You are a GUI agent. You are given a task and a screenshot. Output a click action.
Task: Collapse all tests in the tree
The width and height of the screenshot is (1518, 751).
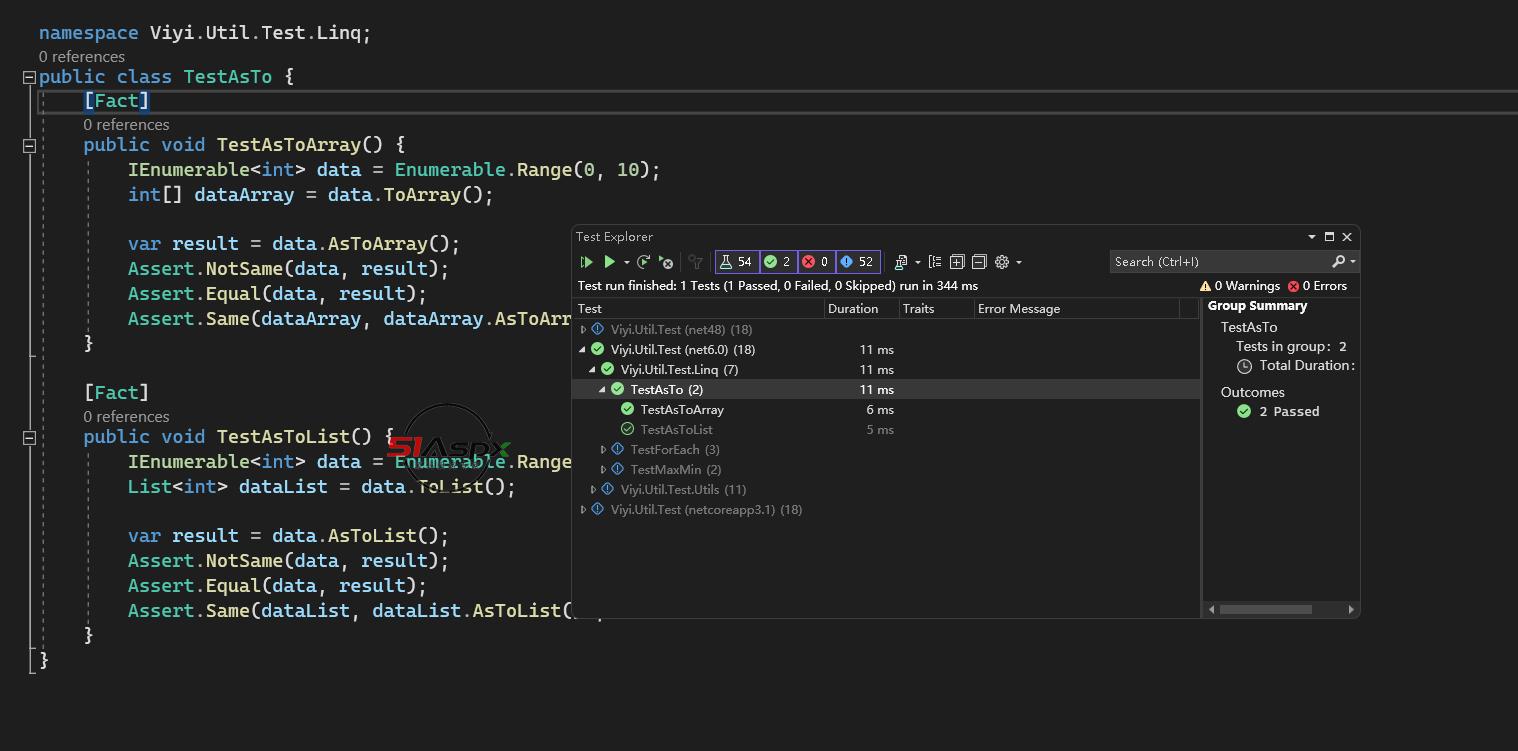[x=979, y=262]
